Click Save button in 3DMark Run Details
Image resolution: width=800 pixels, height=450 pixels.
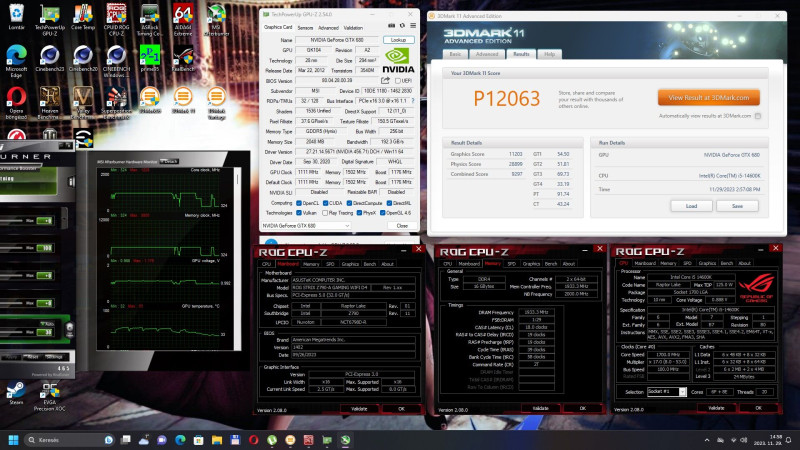coord(737,206)
